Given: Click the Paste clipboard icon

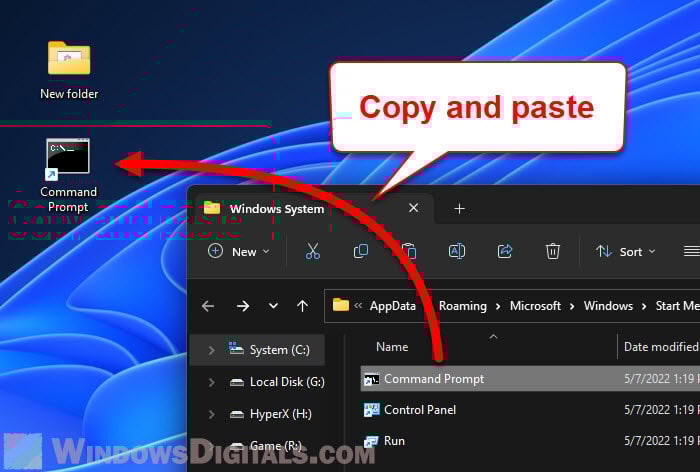Looking at the screenshot, I should click(x=408, y=251).
